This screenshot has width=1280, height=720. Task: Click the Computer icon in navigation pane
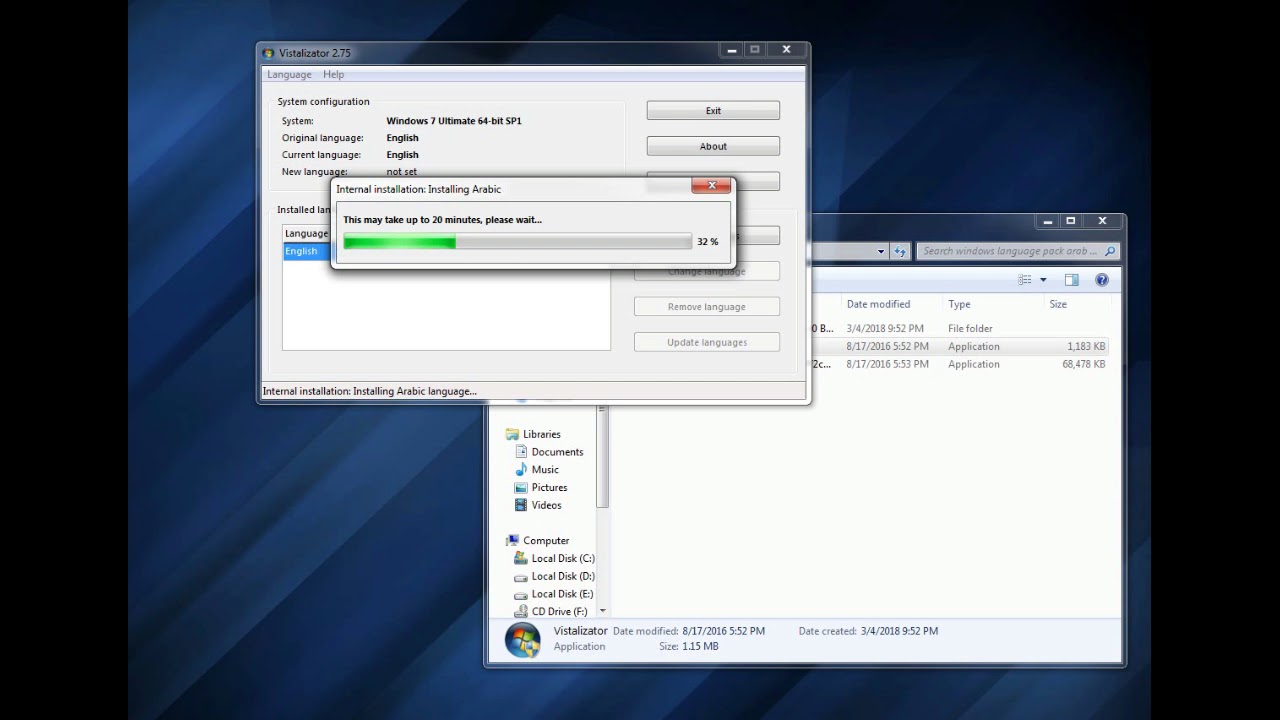pos(512,540)
